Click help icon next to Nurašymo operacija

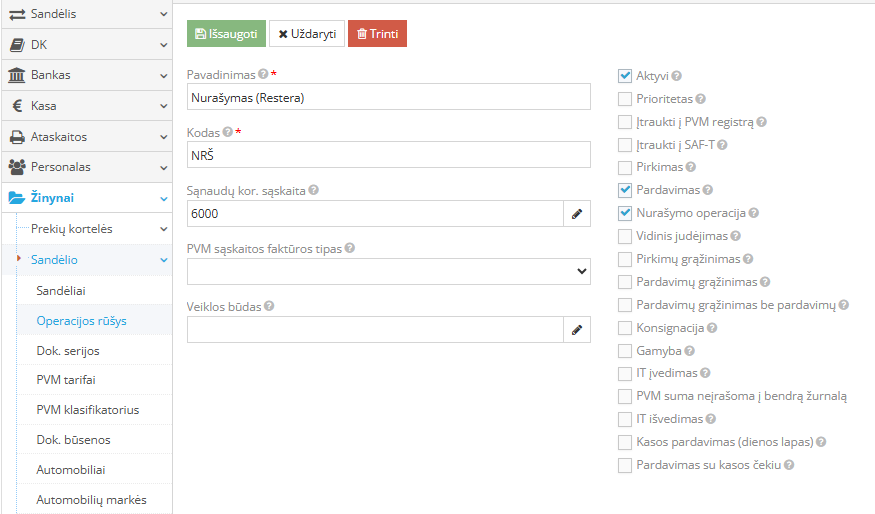[x=753, y=213]
